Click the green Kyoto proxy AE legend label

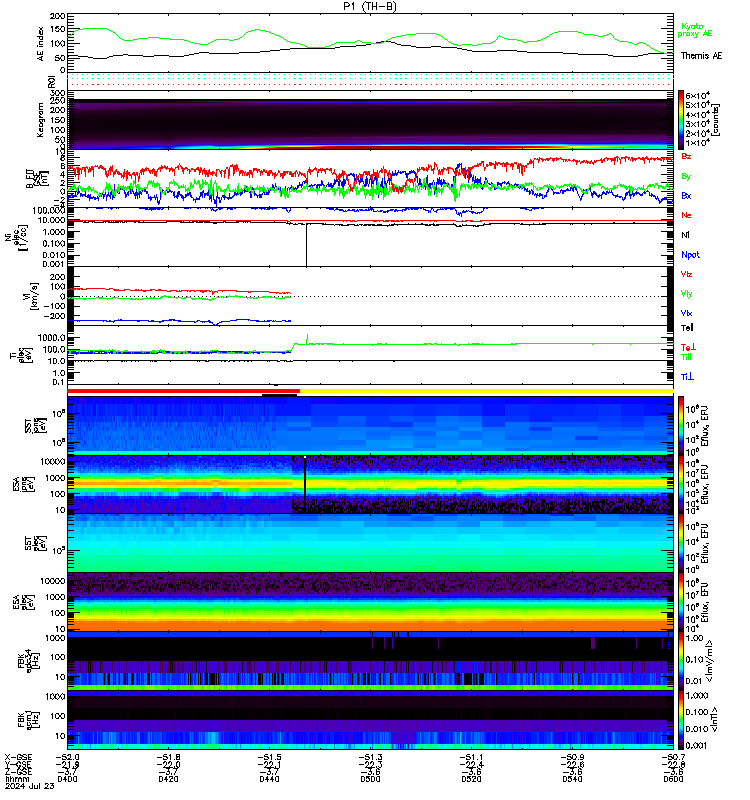[694, 30]
